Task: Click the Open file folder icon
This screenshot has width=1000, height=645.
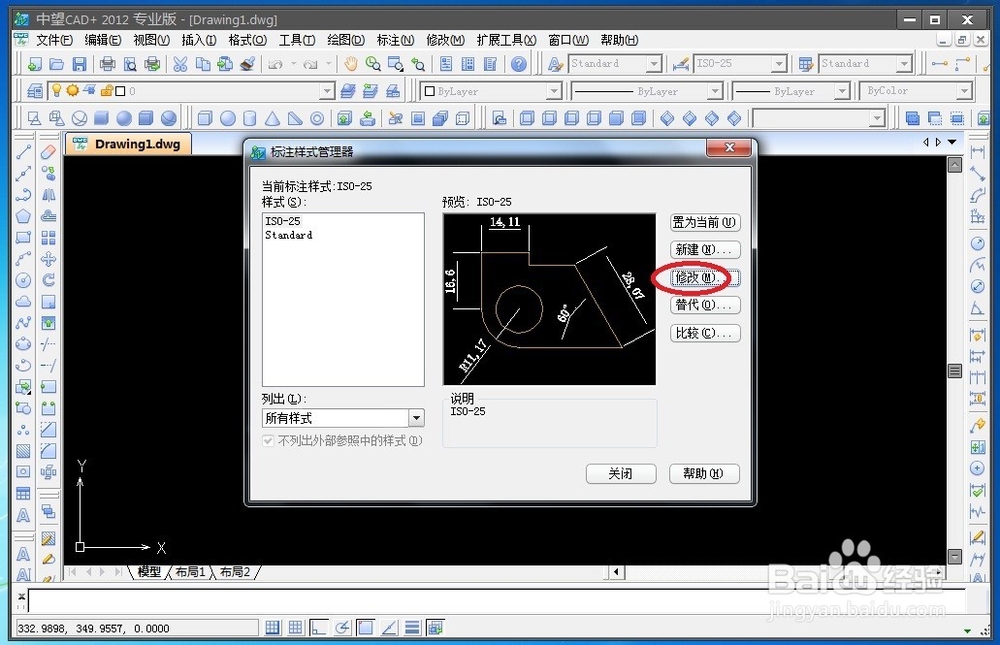Action: tap(57, 64)
